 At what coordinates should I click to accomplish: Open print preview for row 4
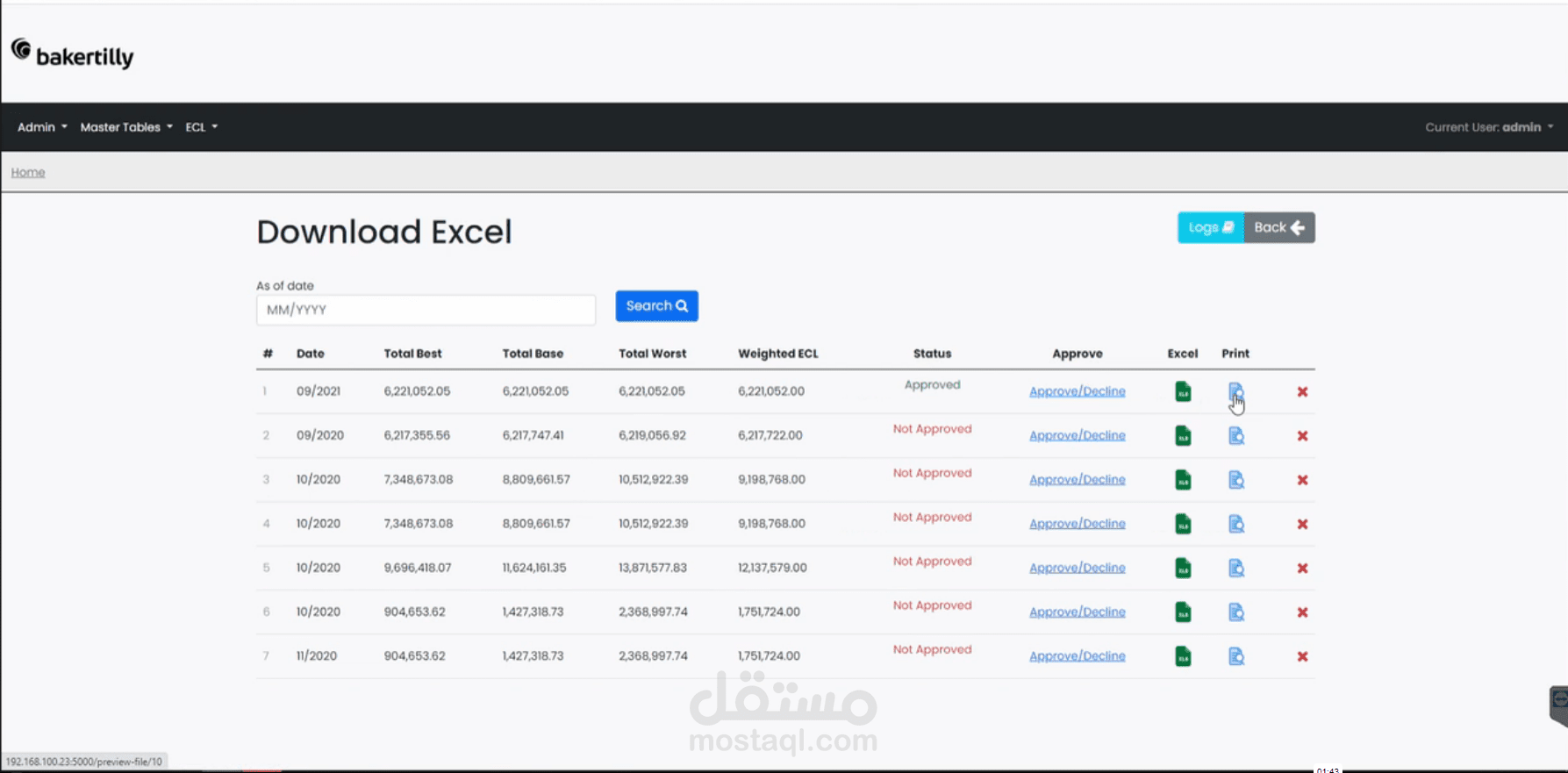(1236, 524)
